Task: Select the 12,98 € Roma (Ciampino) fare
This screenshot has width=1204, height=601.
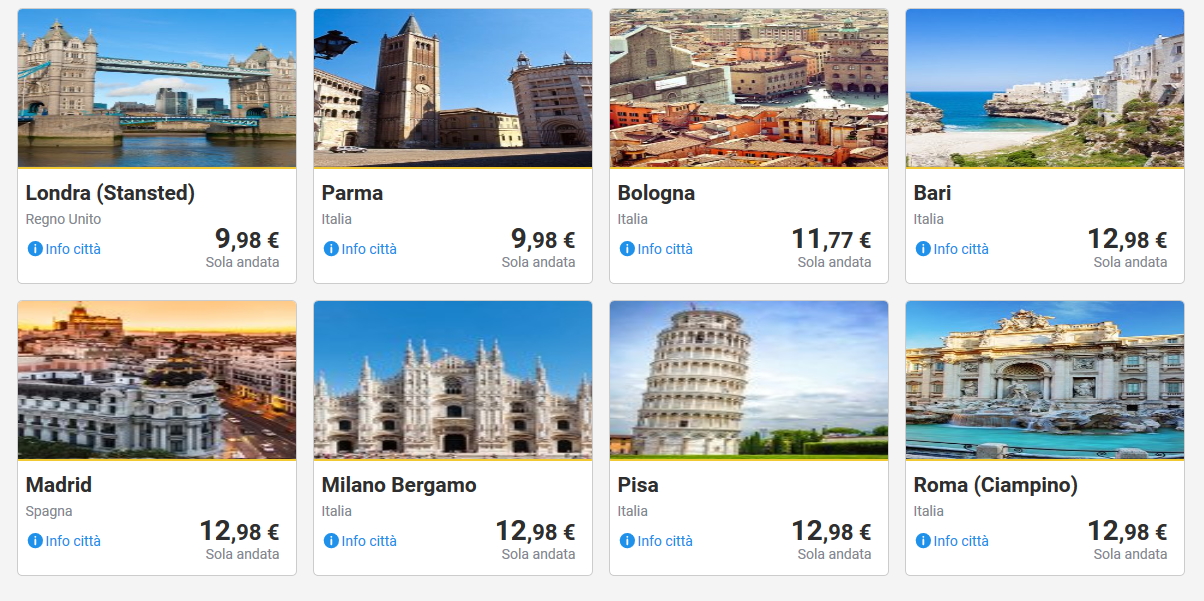Action: pos(1127,532)
